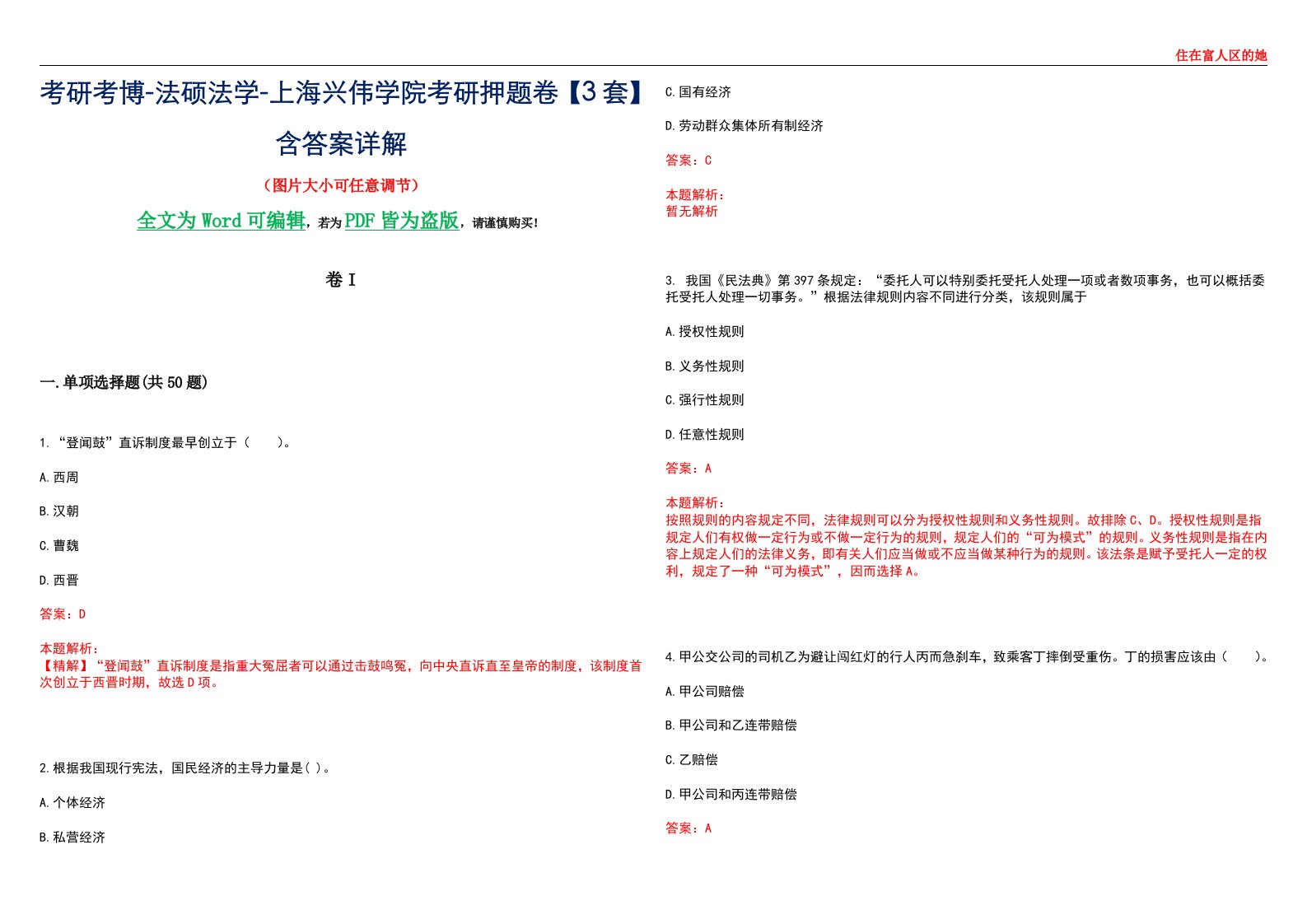The height and width of the screenshot is (924, 1307).
Task: Select option 'C.曹魏'
Action: (59, 546)
